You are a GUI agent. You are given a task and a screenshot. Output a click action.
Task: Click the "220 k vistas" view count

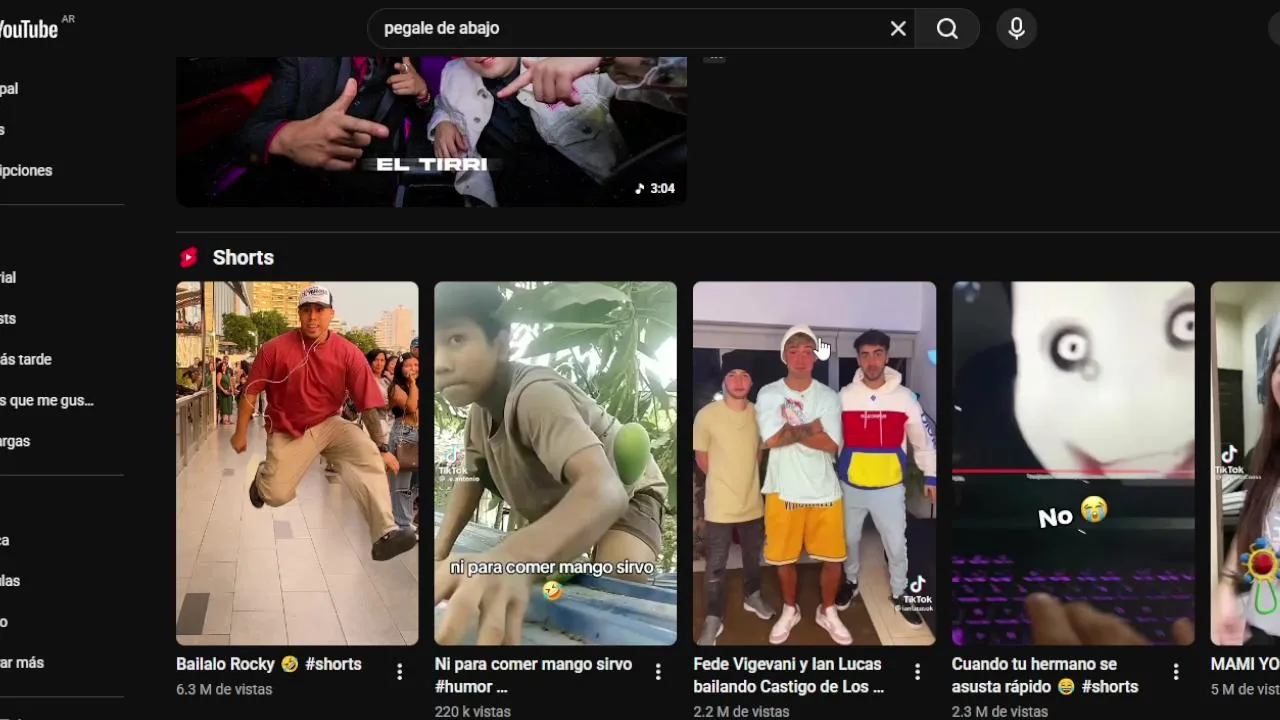473,712
